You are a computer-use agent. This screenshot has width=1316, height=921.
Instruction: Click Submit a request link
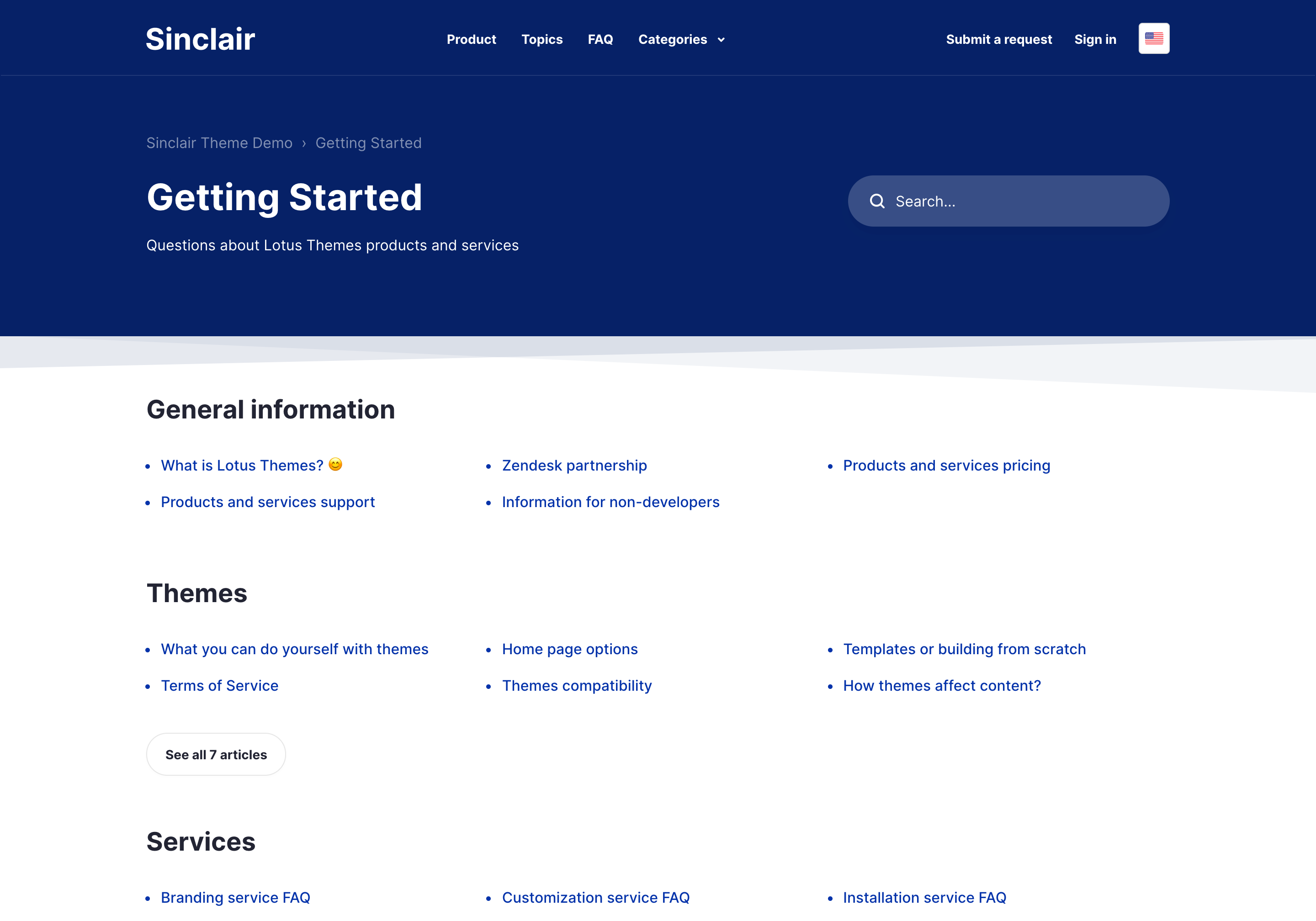pyautogui.click(x=998, y=40)
